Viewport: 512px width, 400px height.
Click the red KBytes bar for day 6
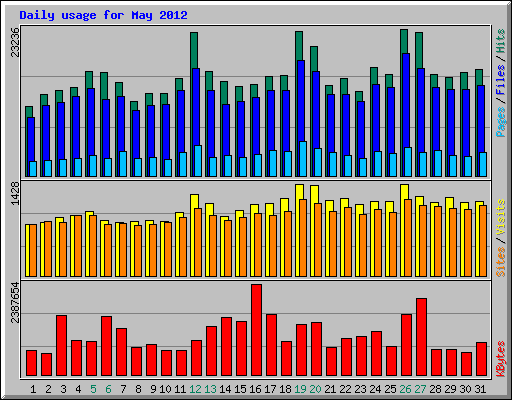[x=106, y=346]
